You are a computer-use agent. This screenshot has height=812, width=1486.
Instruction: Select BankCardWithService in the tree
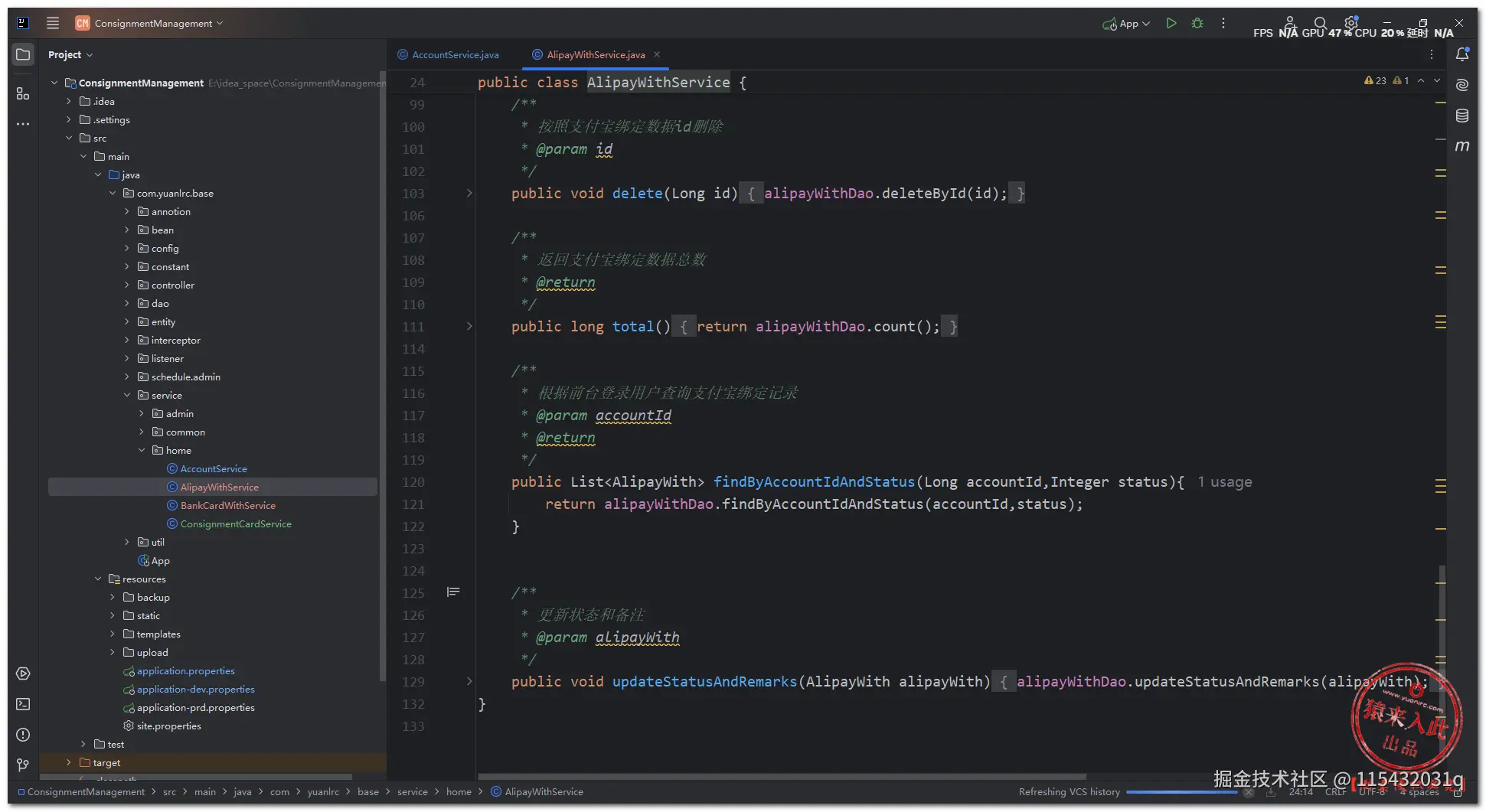(227, 505)
